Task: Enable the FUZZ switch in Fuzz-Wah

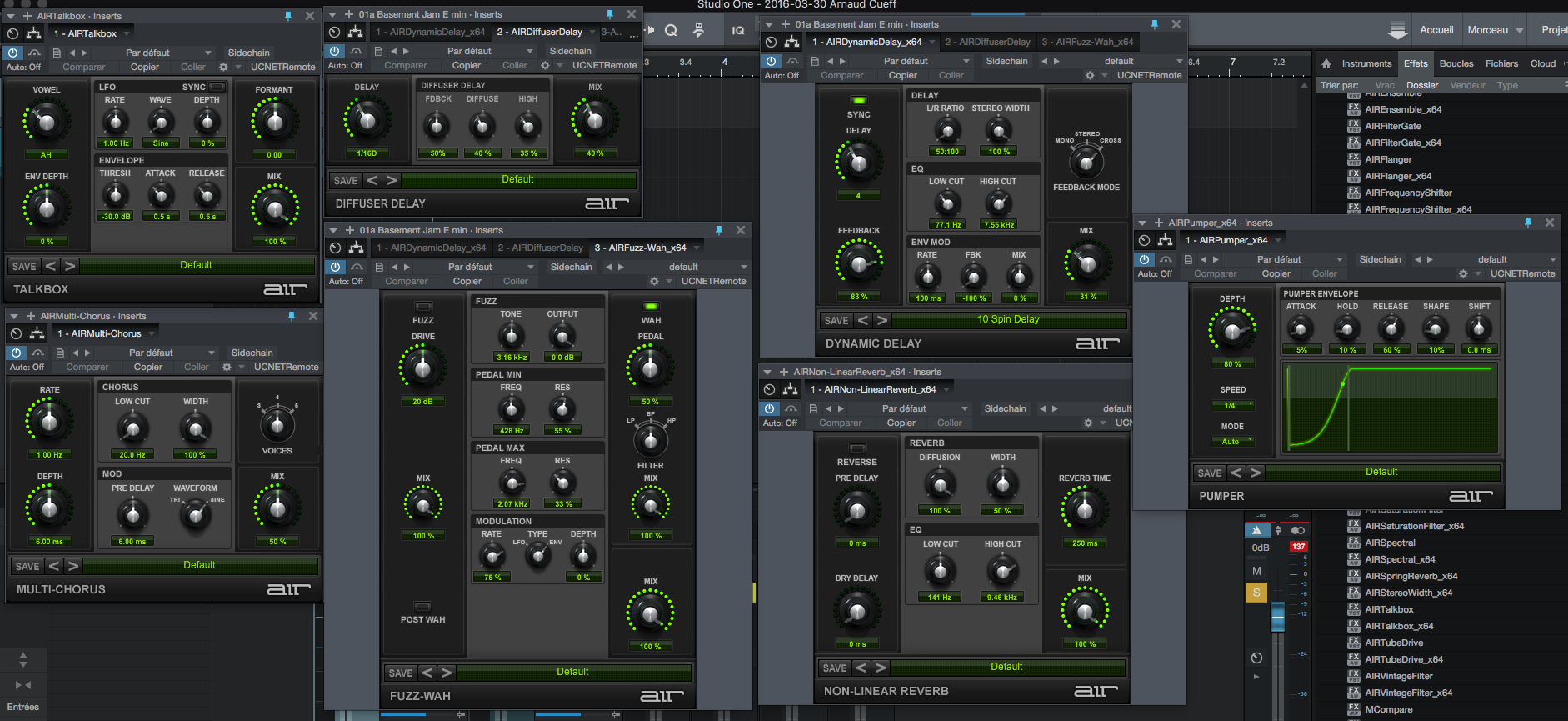Action: (423, 307)
